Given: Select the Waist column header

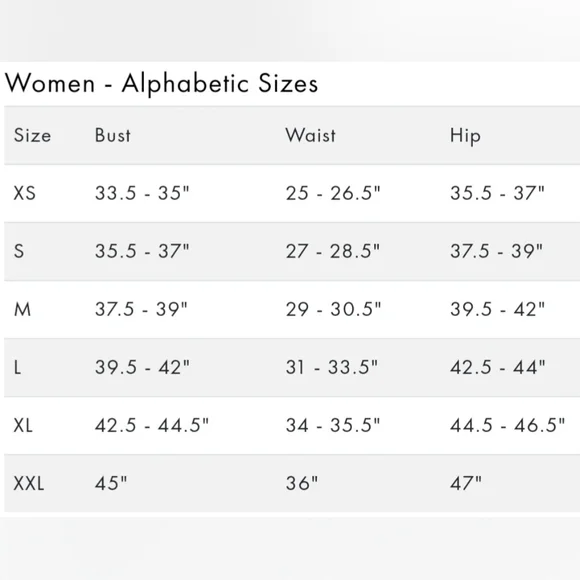Looking at the screenshot, I should tap(311, 135).
